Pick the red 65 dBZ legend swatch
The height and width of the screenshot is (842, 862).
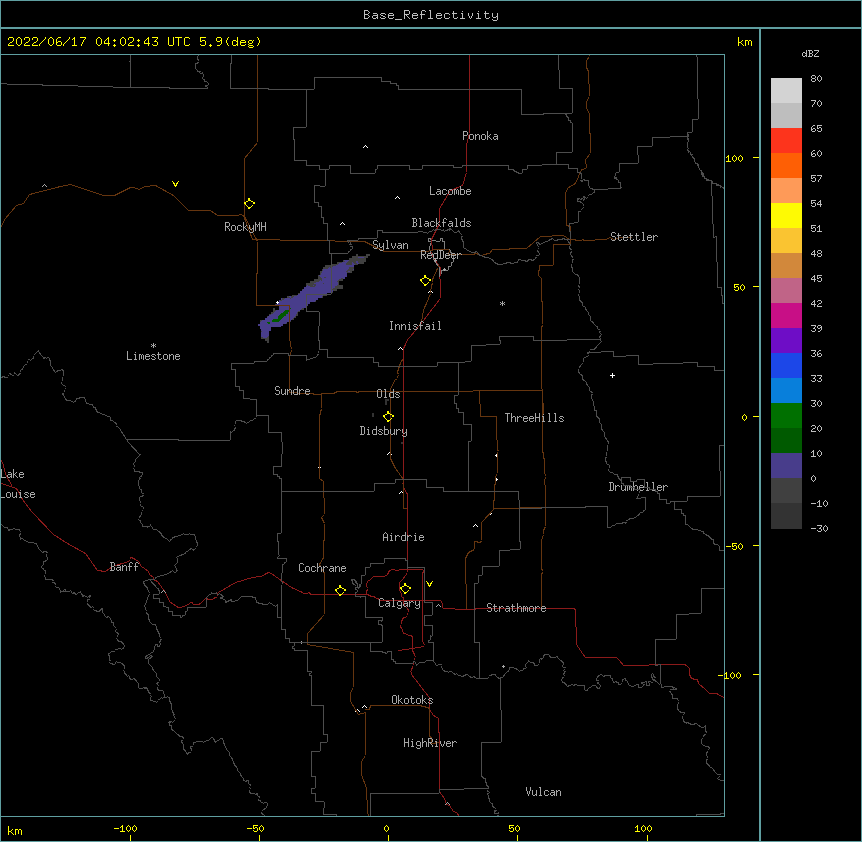click(786, 140)
